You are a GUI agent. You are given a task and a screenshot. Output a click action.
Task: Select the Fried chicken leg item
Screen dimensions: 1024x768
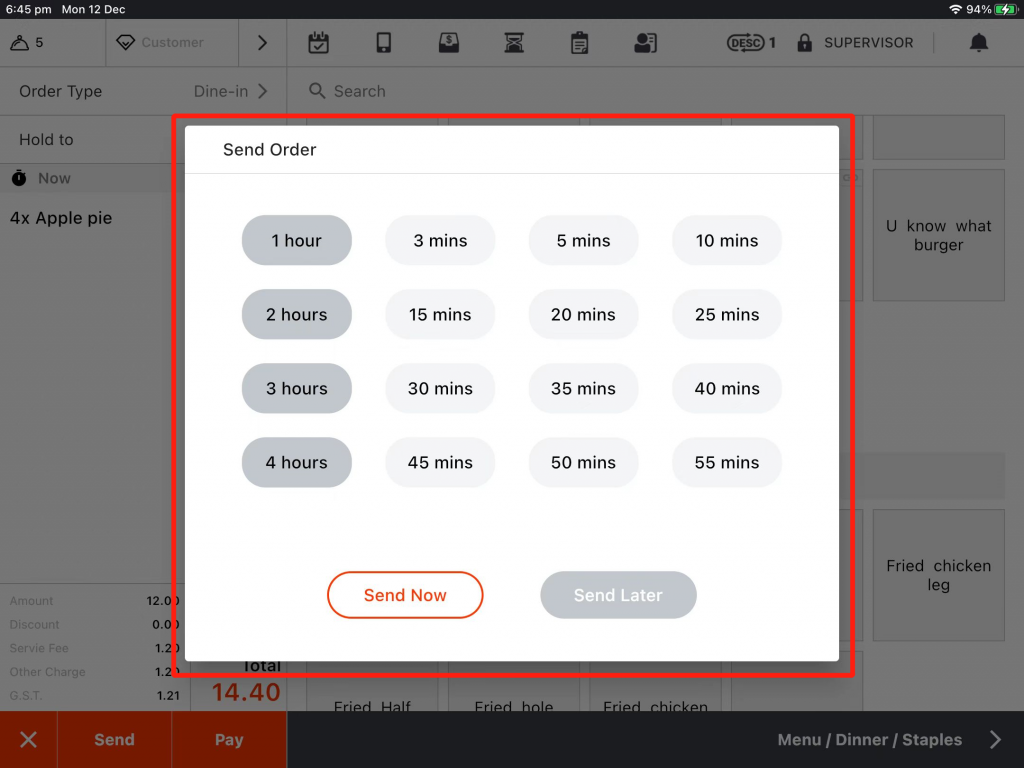[938, 575]
